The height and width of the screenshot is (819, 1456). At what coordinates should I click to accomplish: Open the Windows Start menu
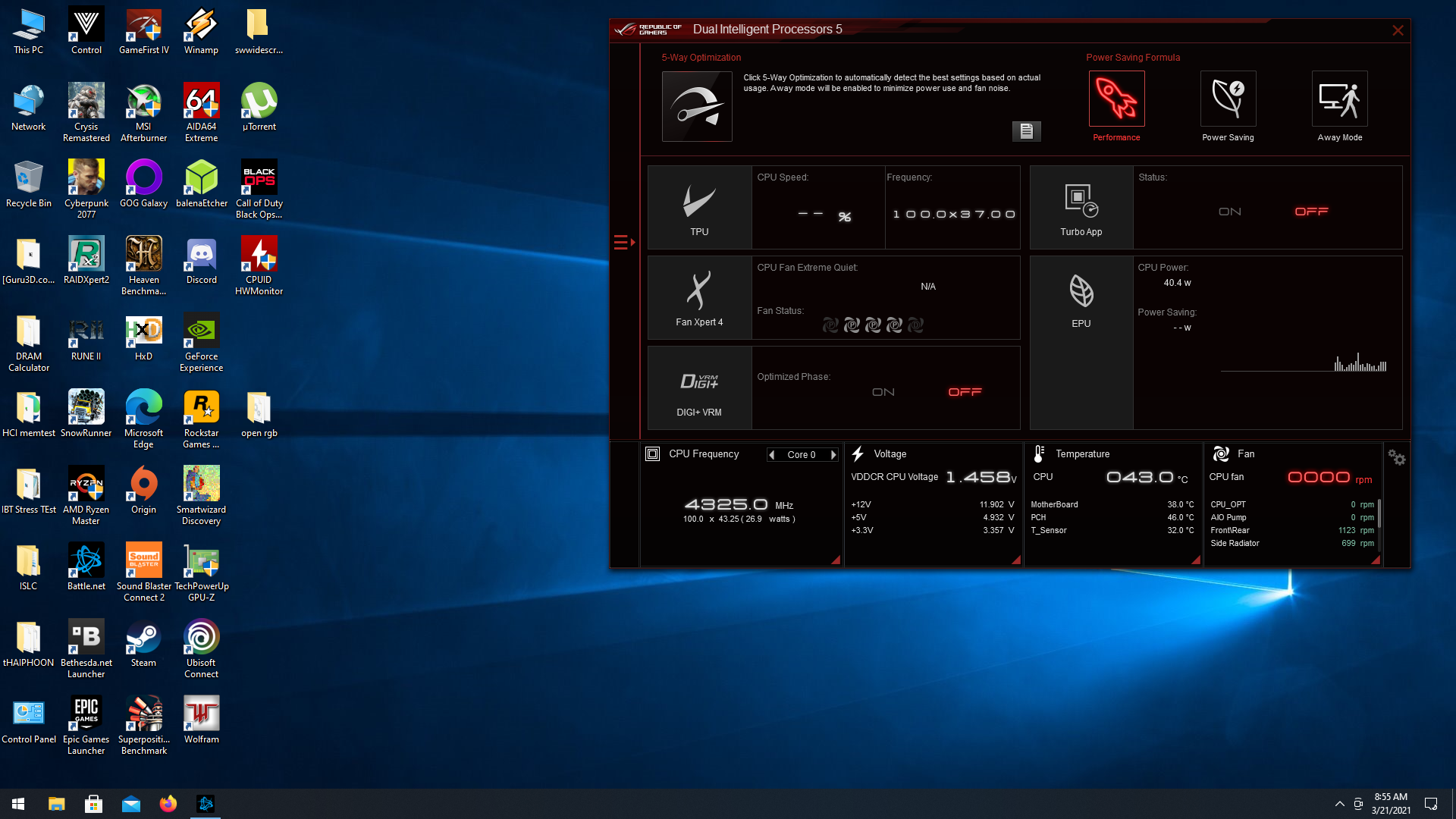point(18,804)
